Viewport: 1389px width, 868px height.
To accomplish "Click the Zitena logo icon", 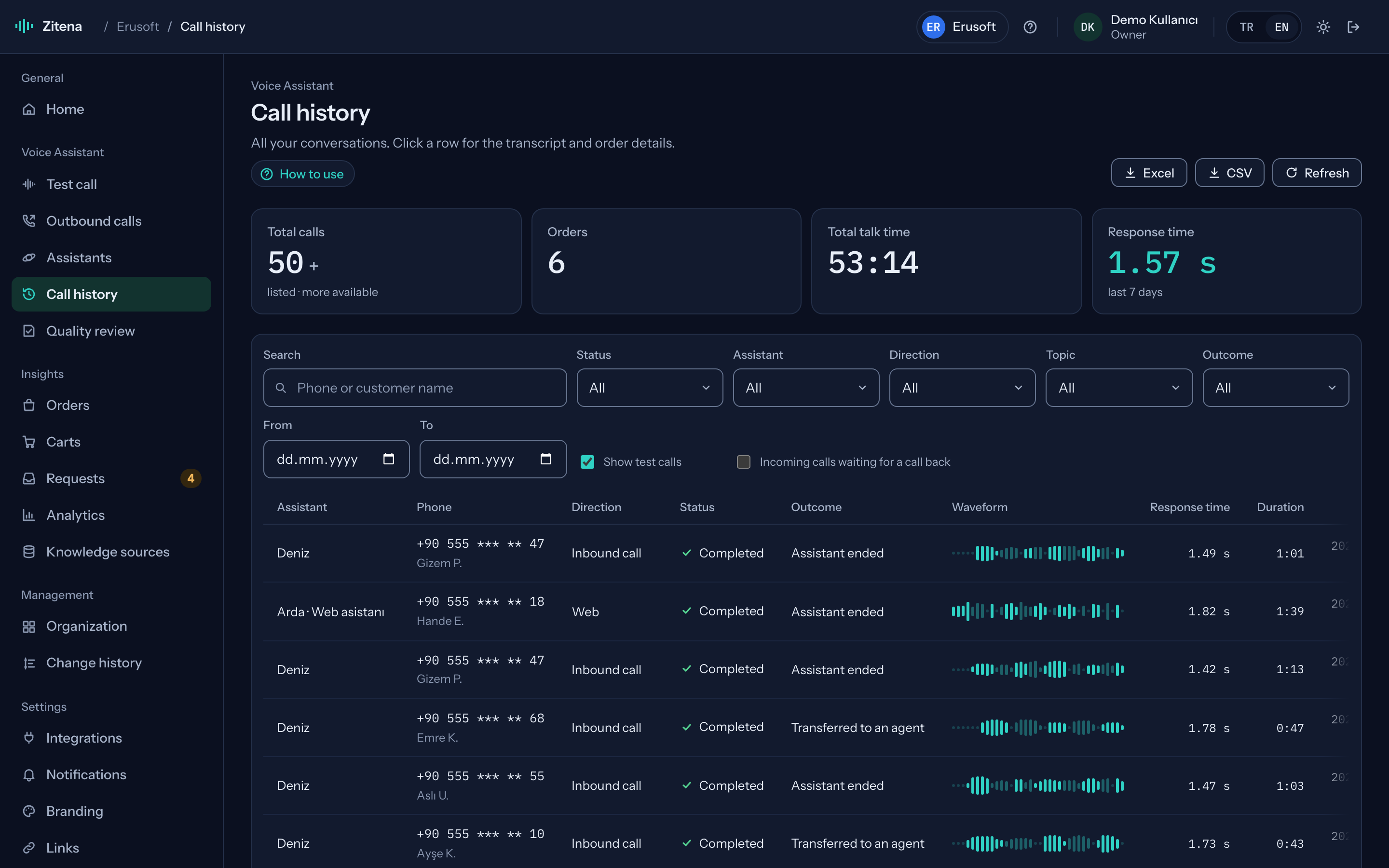I will 24,27.
